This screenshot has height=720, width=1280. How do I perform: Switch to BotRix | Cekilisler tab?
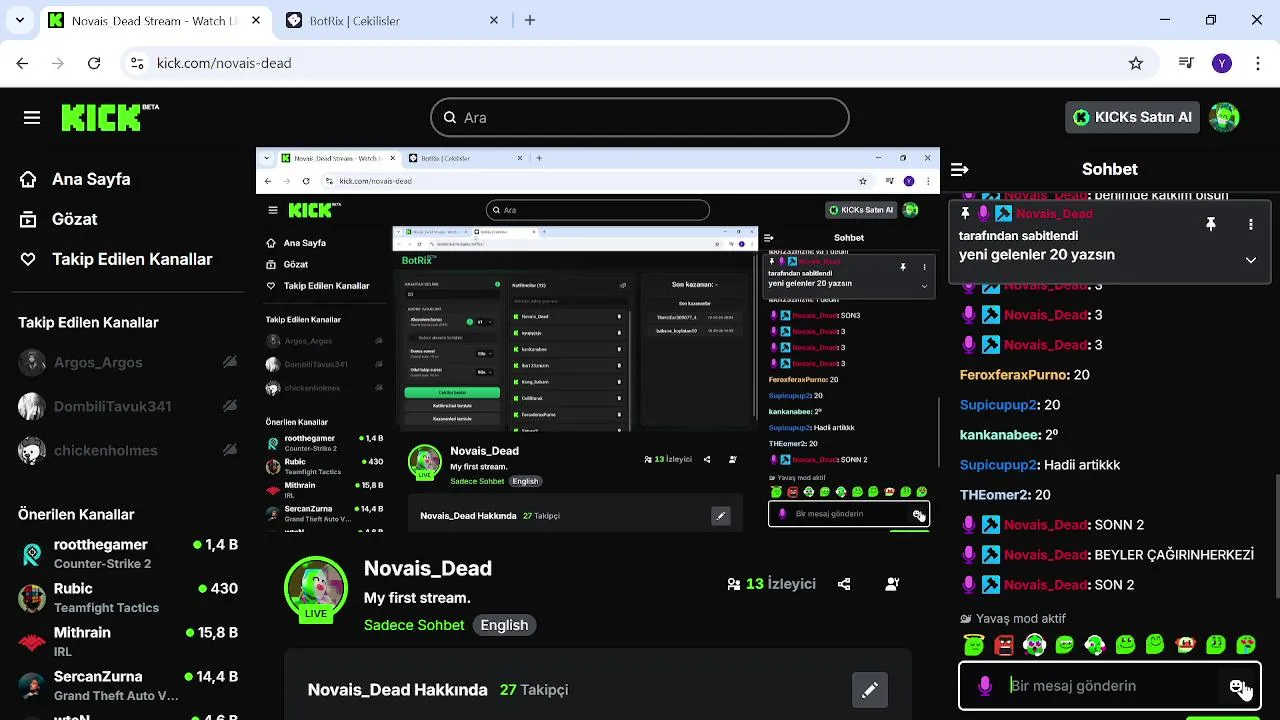point(394,20)
